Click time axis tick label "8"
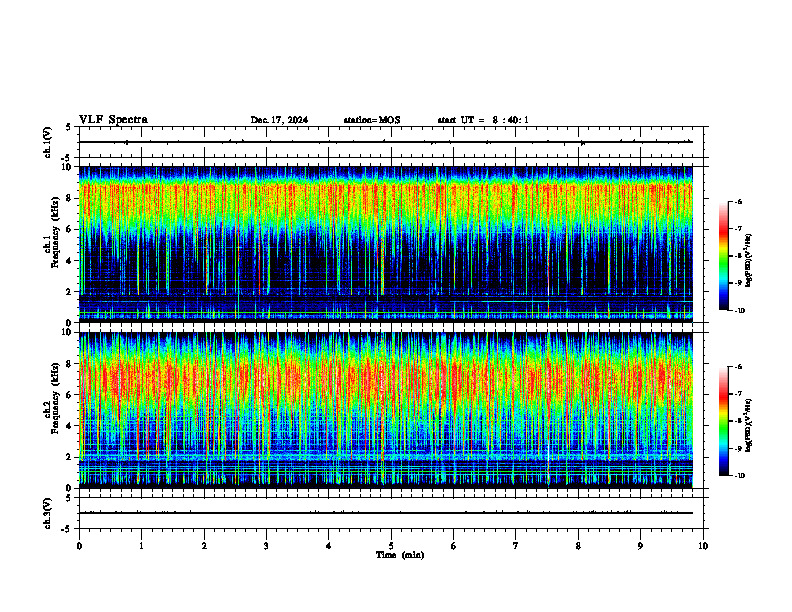The height and width of the screenshot is (612, 792). coord(578,546)
